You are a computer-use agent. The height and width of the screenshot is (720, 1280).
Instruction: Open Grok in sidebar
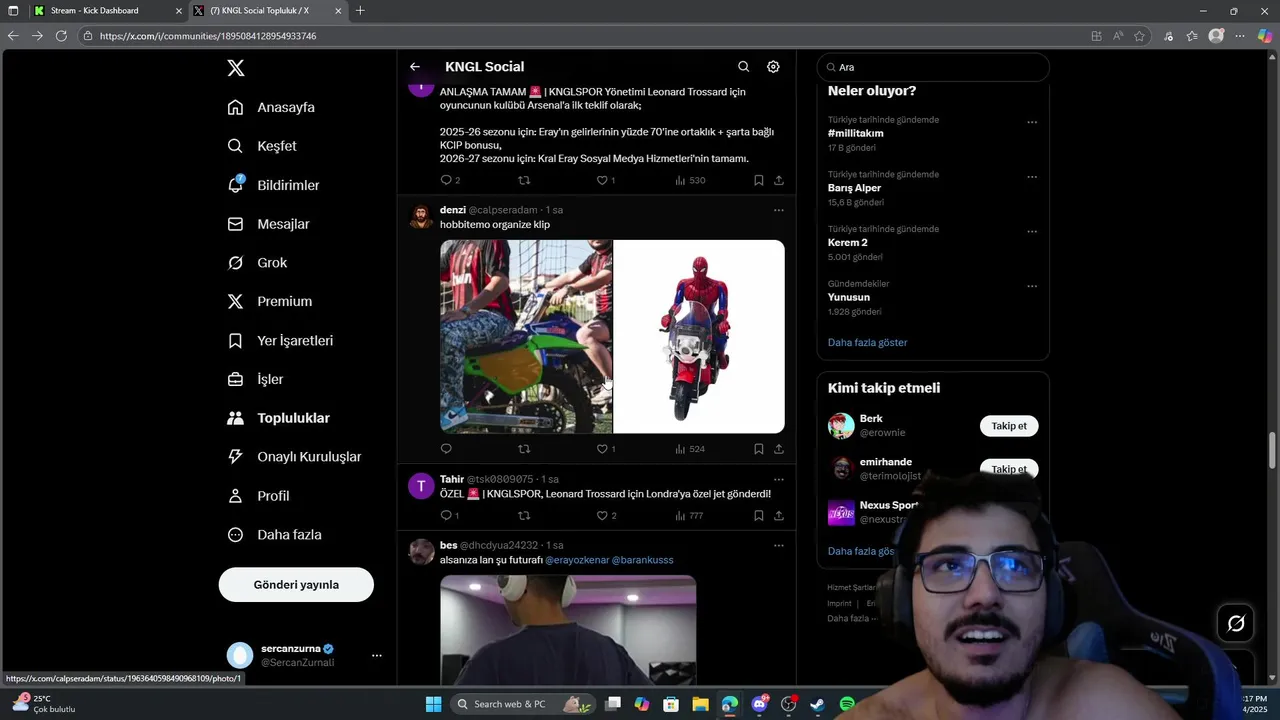tap(258, 263)
